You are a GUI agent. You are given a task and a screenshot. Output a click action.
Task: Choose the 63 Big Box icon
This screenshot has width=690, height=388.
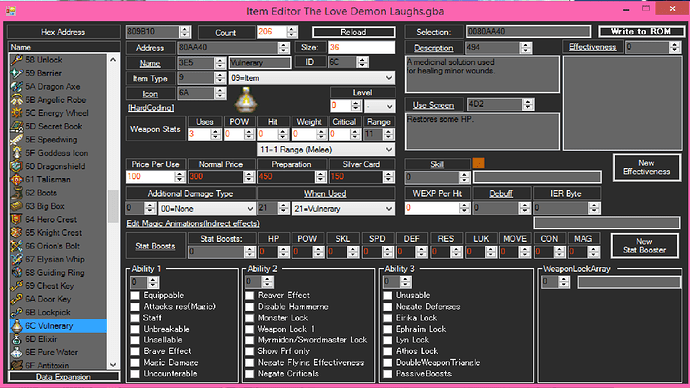[x=17, y=206]
